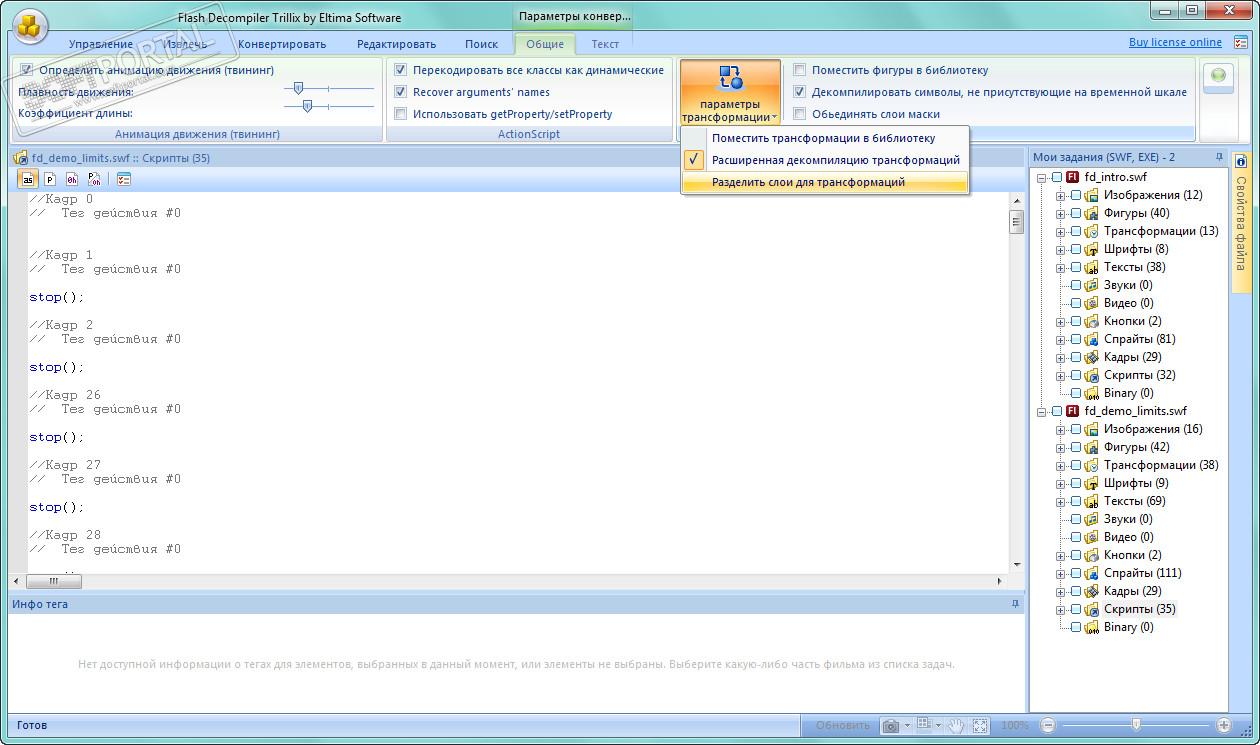Click the script view vertical scrollbar down arrow
This screenshot has height=745, width=1260.
click(1016, 565)
